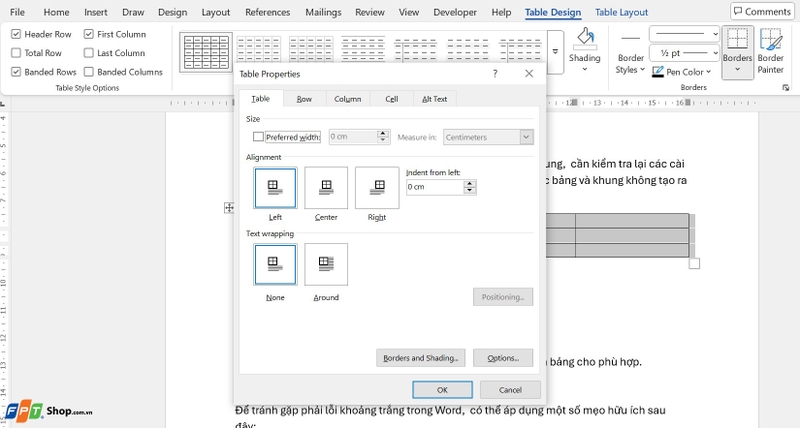The height and width of the screenshot is (428, 800).
Task: Click the Preferred width value field
Action: pyautogui.click(x=353, y=137)
